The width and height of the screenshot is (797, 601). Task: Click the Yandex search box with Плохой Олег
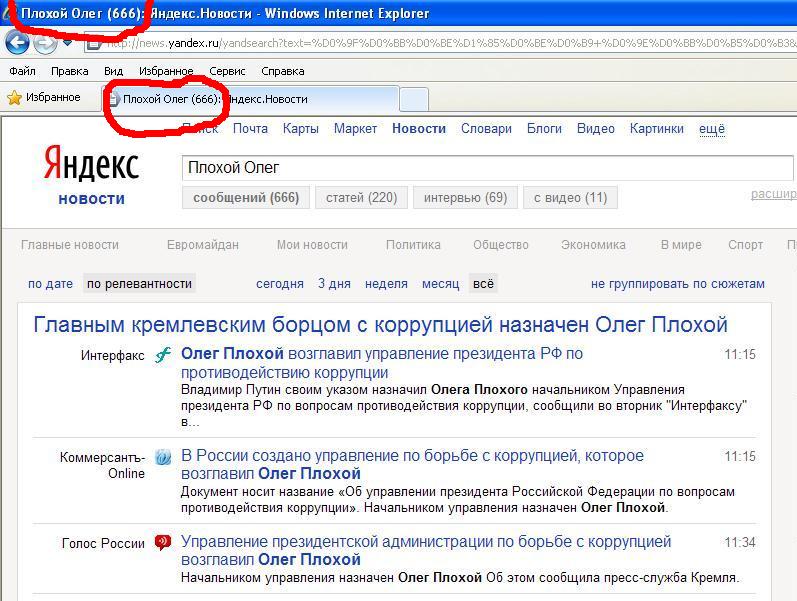point(487,167)
